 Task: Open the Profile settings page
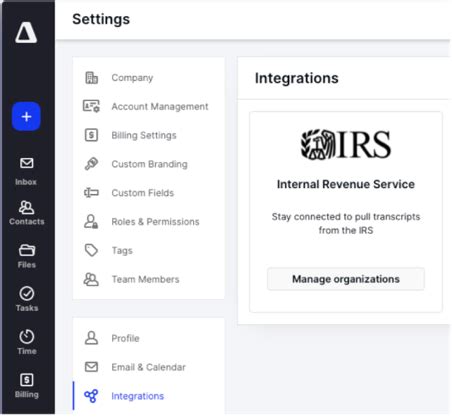(x=149, y=338)
